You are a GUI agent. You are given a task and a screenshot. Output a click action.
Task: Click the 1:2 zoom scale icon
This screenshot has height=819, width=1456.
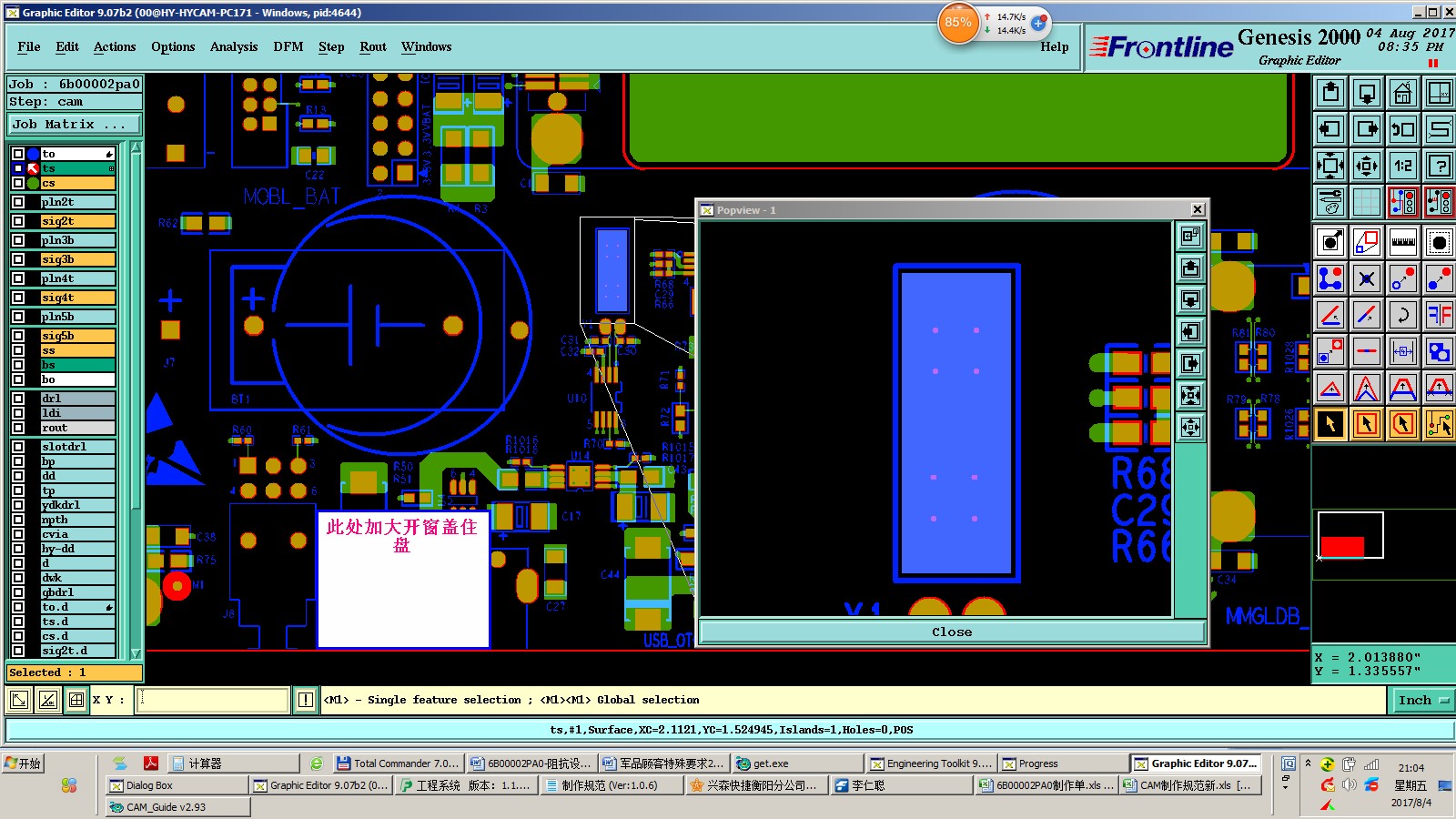pyautogui.click(x=1403, y=166)
